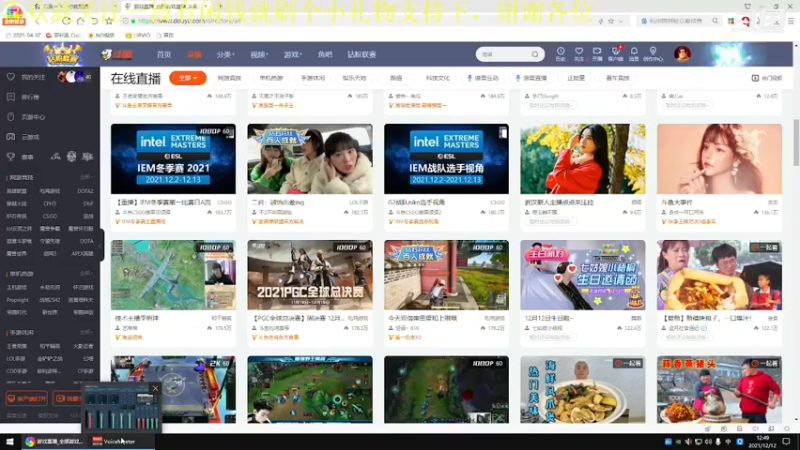This screenshot has width=800, height=450.
Task: Open the airplane map game stream thumbnail
Action: click(x=173, y=275)
